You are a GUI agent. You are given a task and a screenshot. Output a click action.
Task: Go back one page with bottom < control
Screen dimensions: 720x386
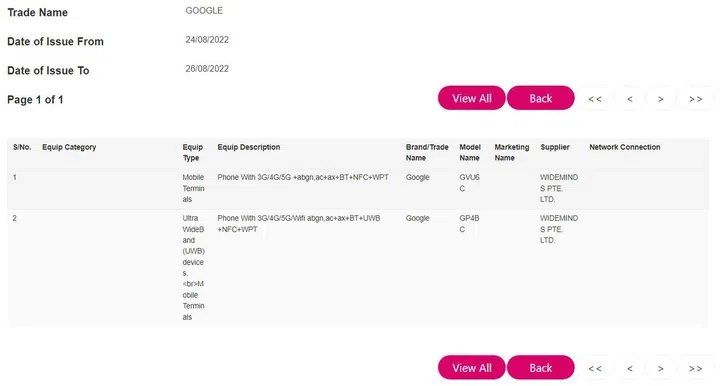[x=630, y=368]
